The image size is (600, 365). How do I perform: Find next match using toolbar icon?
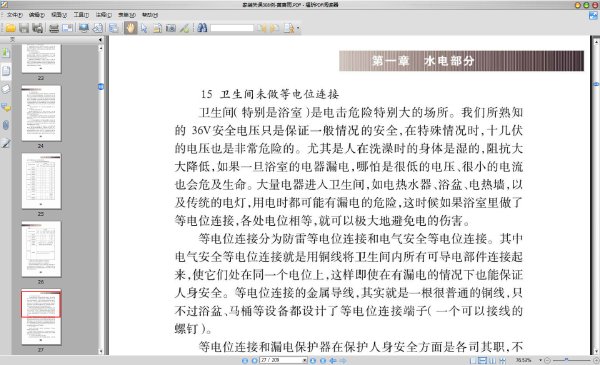click(274, 28)
